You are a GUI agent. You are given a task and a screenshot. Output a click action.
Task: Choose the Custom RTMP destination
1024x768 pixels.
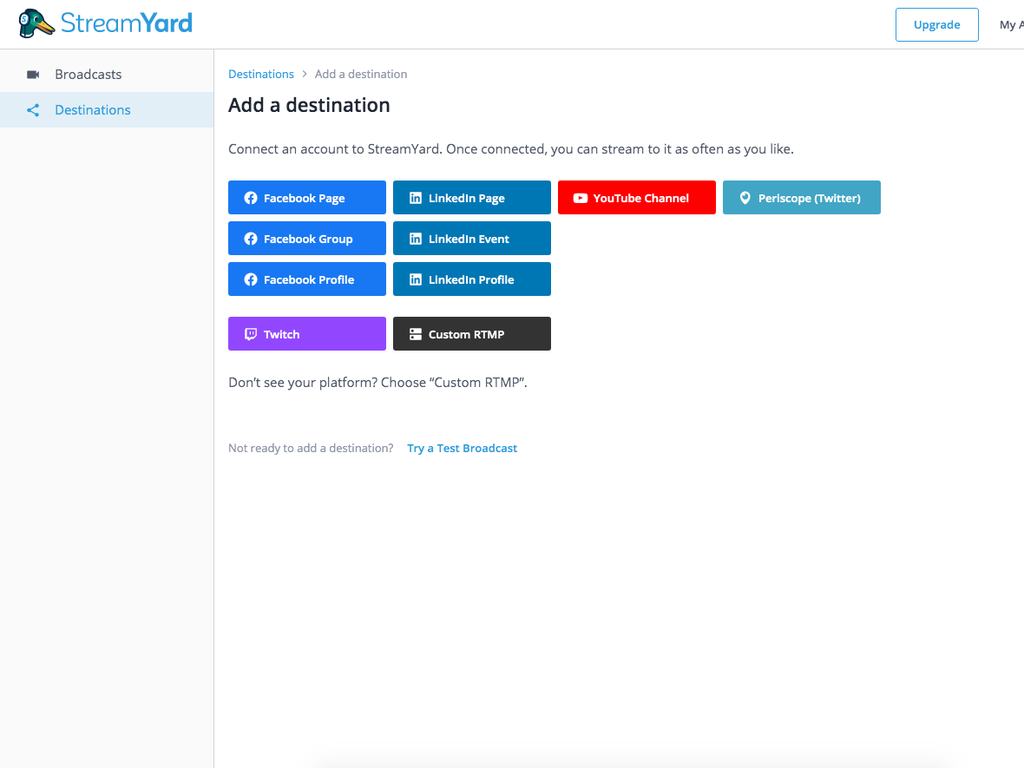[x=472, y=334]
